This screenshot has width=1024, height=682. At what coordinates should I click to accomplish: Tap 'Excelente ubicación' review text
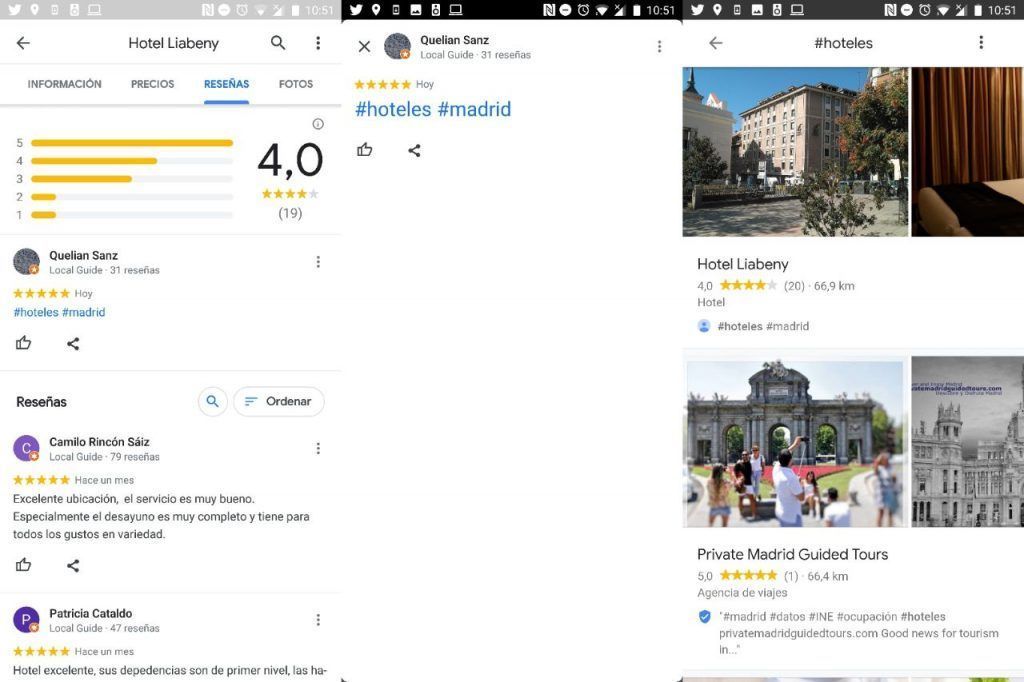click(161, 516)
